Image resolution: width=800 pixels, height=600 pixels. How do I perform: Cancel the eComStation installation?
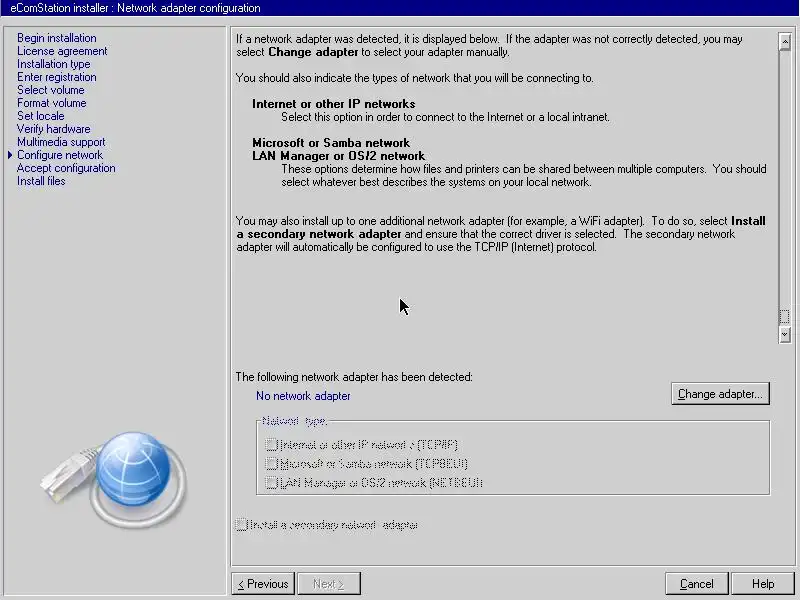696,584
